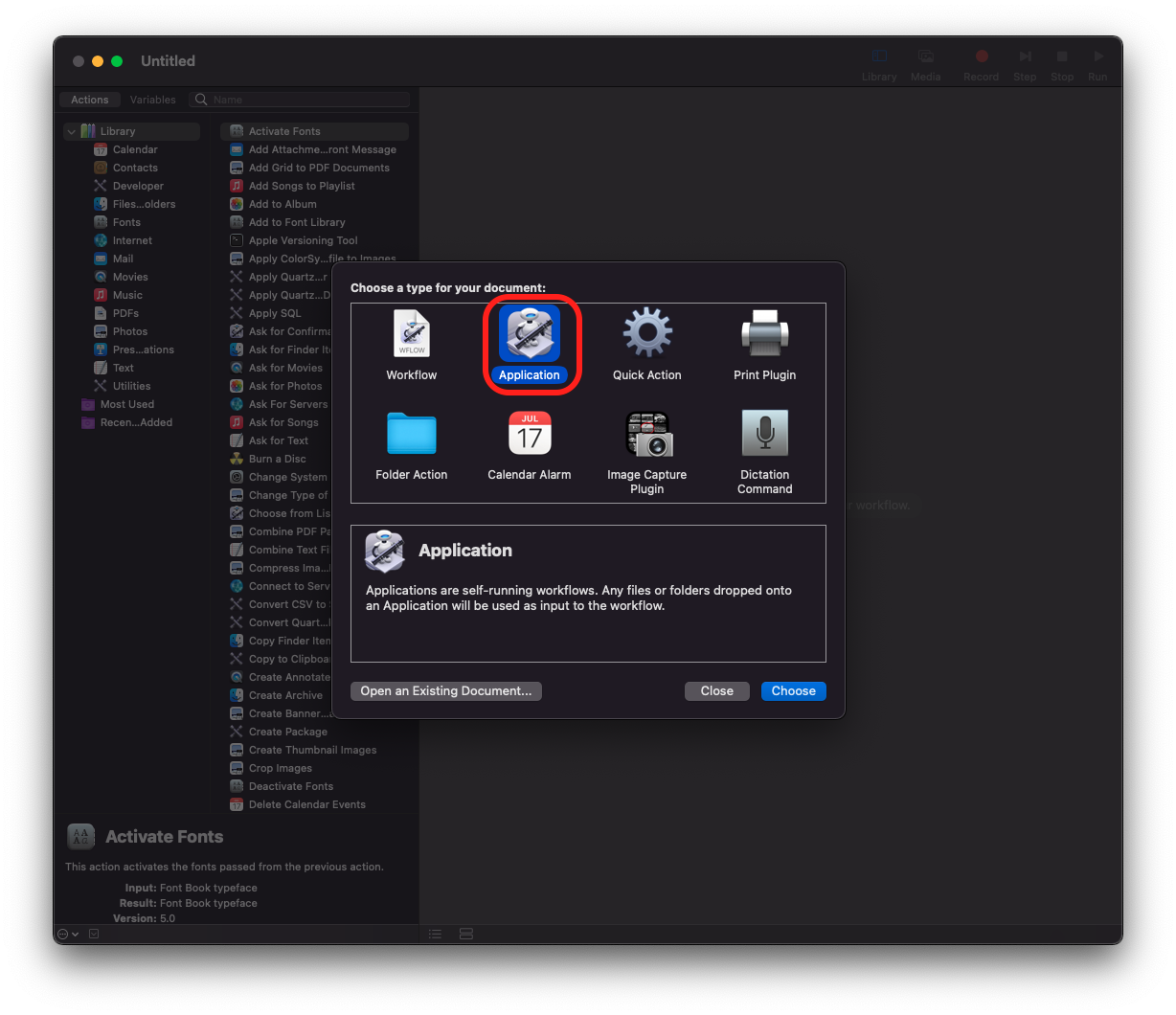Click the Stop toolbar button
The width and height of the screenshot is (1176, 1015).
(x=1062, y=65)
